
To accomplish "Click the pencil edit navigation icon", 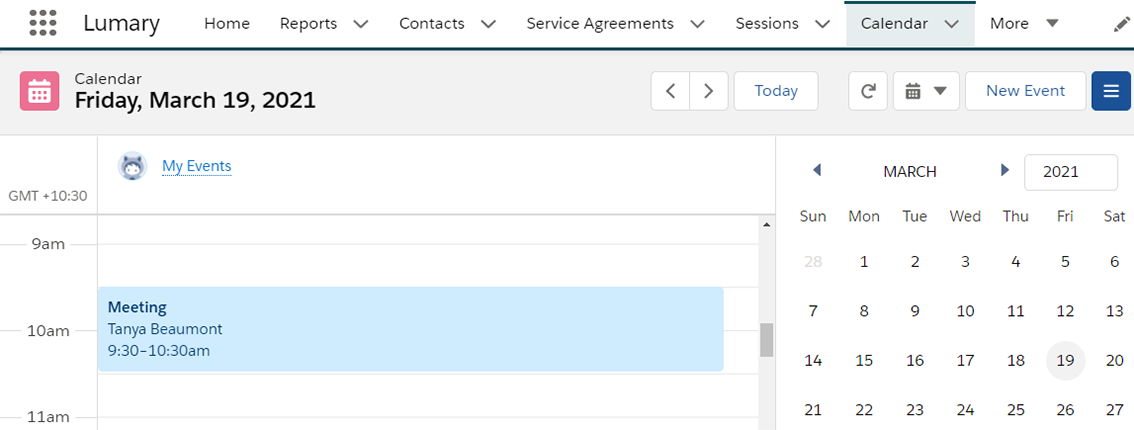I will (1122, 24).
